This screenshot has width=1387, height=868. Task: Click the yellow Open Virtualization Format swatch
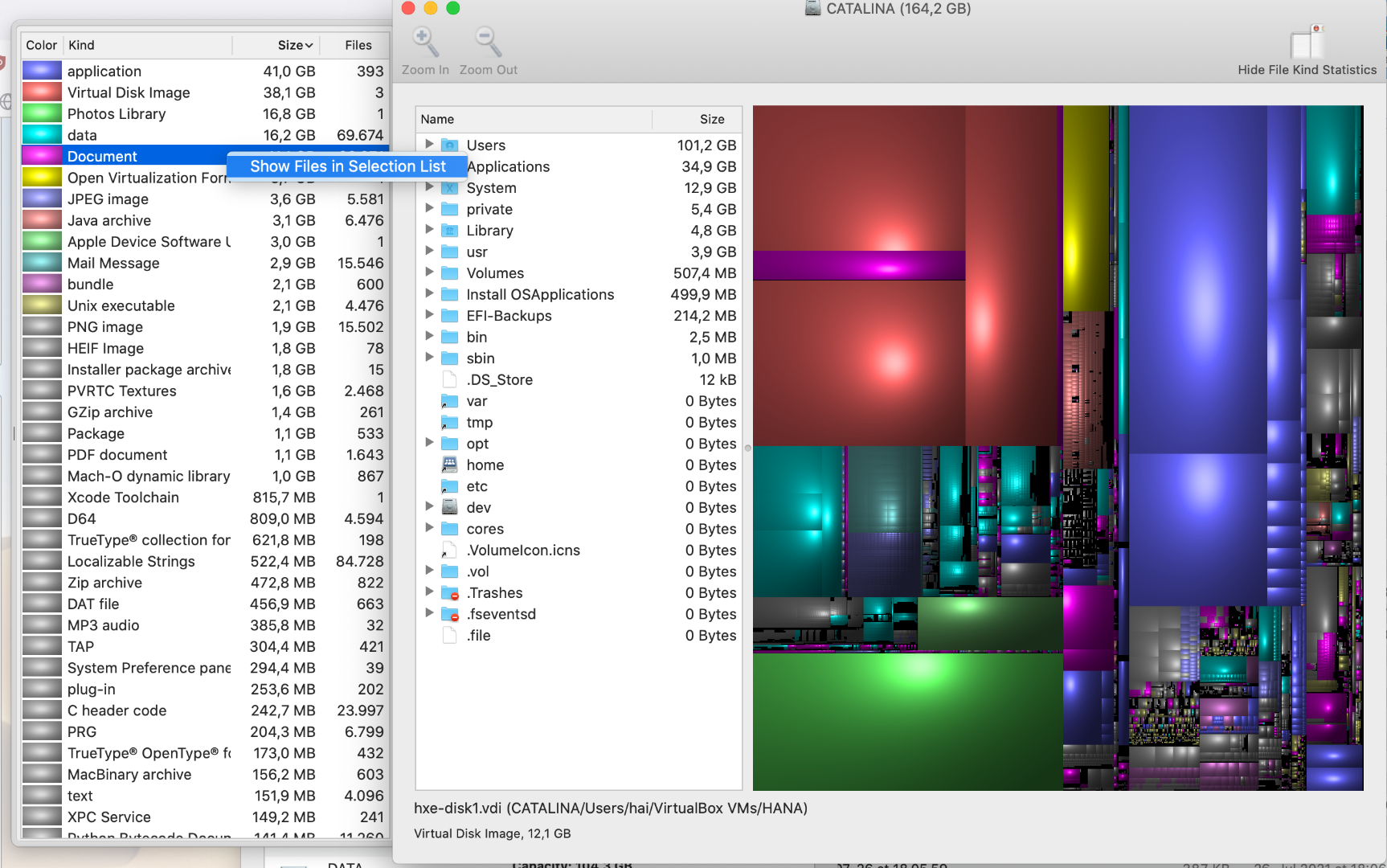[43, 178]
